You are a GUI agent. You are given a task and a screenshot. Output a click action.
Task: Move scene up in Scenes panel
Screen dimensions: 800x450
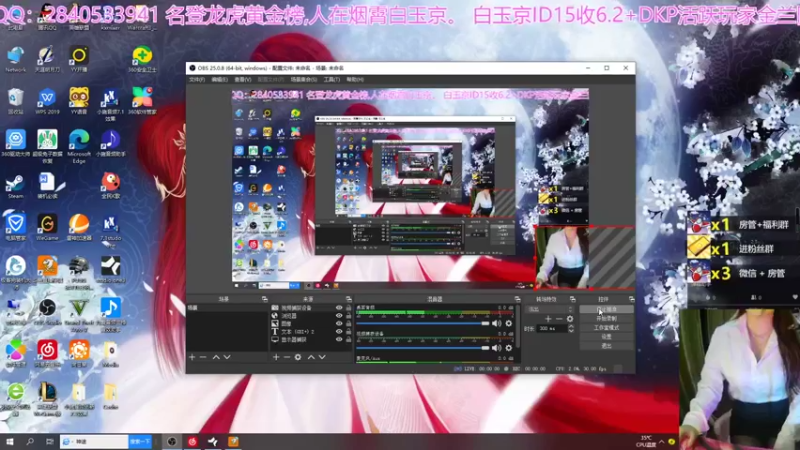(216, 357)
